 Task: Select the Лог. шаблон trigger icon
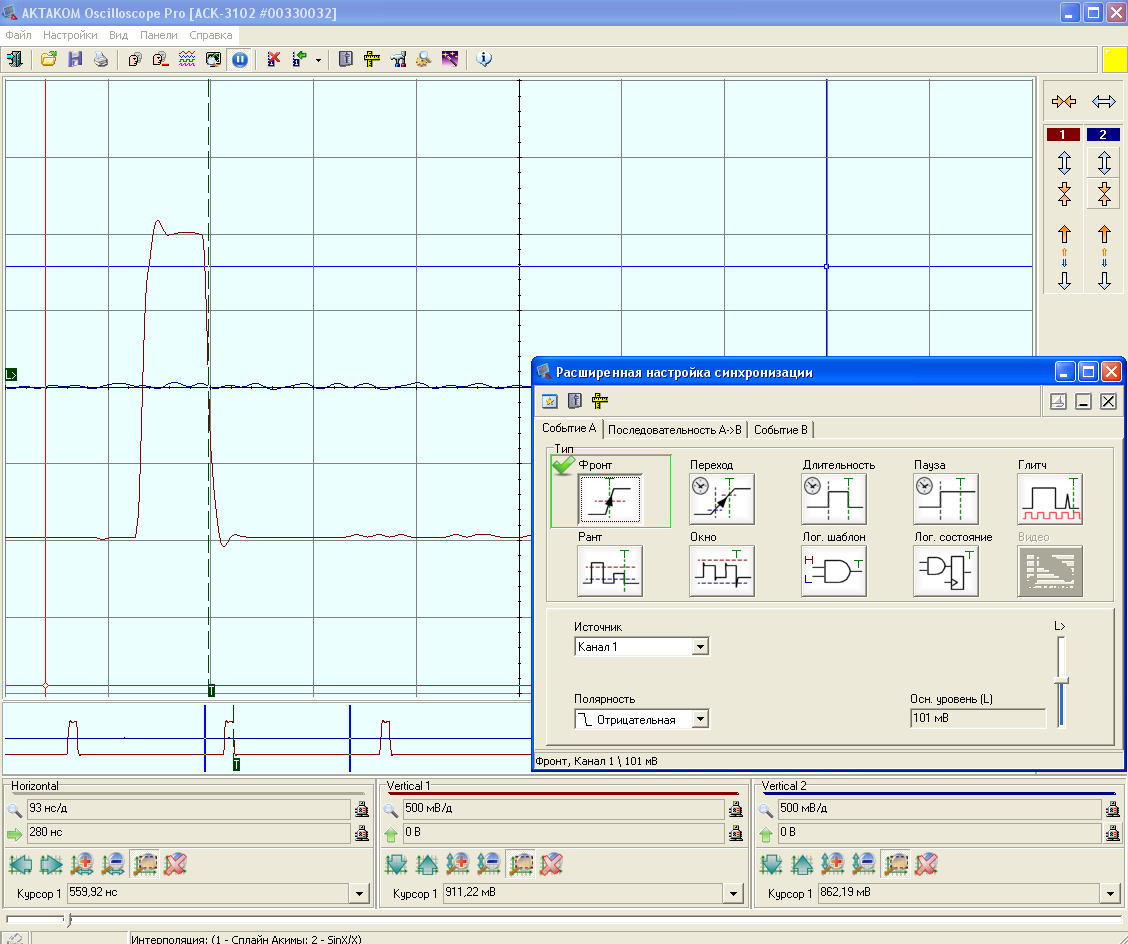(833, 571)
